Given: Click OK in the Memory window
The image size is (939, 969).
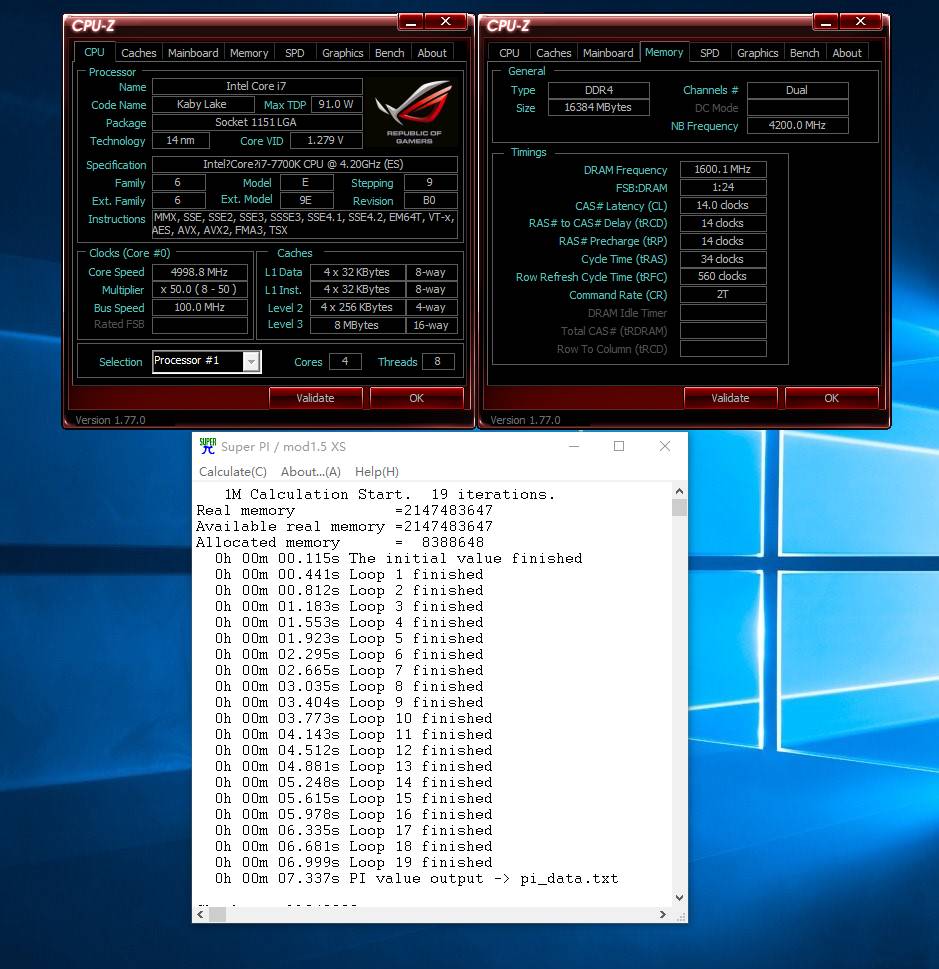Looking at the screenshot, I should pyautogui.click(x=831, y=397).
